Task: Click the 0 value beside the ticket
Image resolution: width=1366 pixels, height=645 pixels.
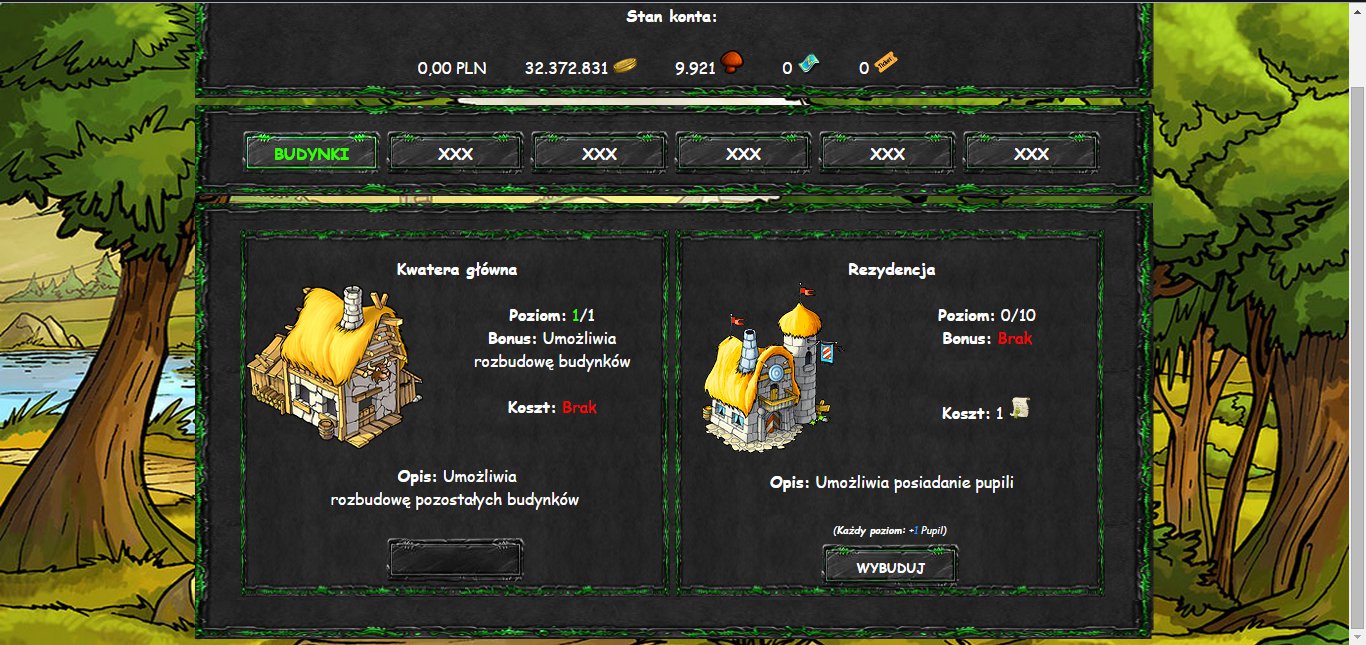Action: (864, 68)
